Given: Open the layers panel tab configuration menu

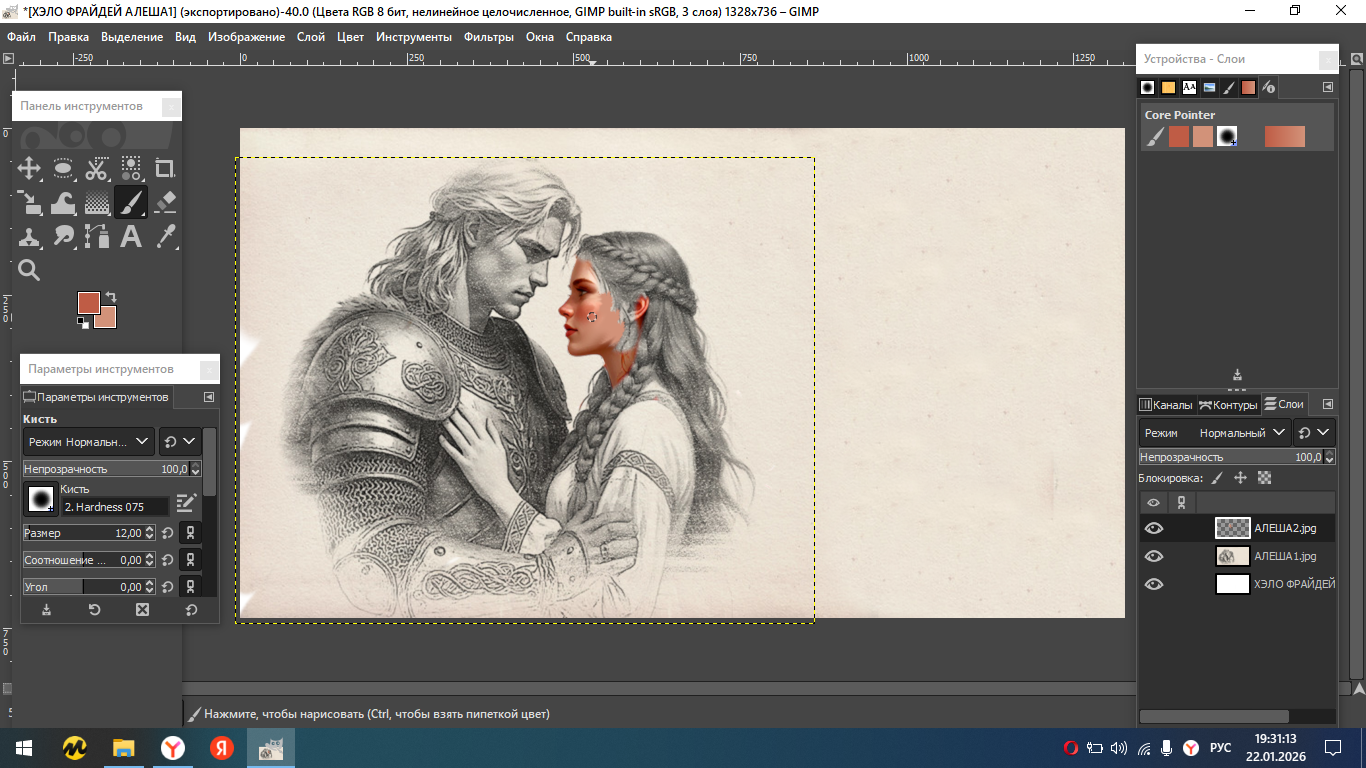Looking at the screenshot, I should (x=1328, y=404).
